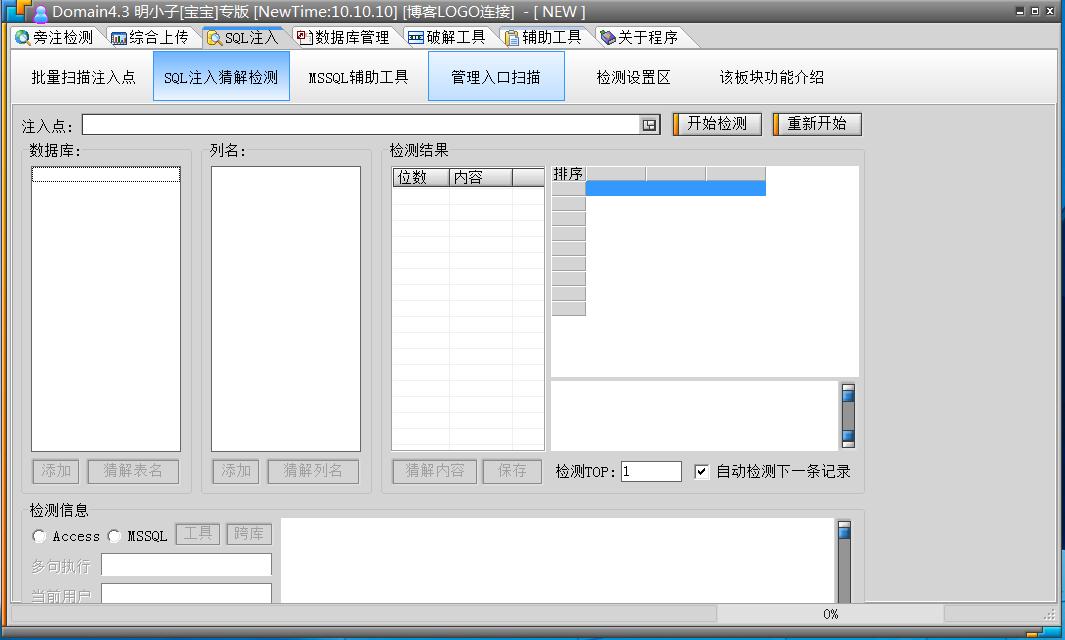Click the 检测TOP number field

click(651, 471)
